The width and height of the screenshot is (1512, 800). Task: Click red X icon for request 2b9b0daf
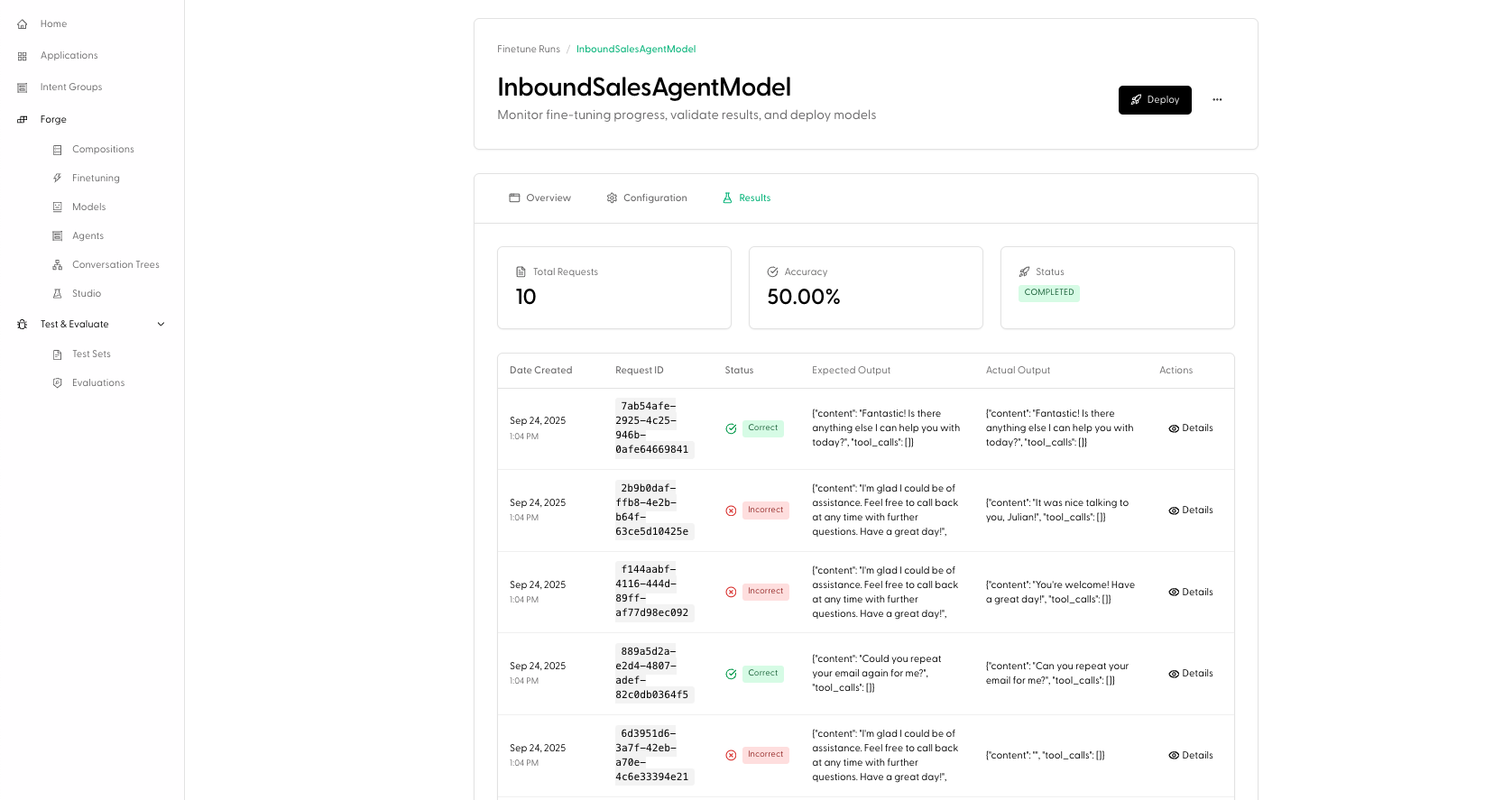click(731, 510)
